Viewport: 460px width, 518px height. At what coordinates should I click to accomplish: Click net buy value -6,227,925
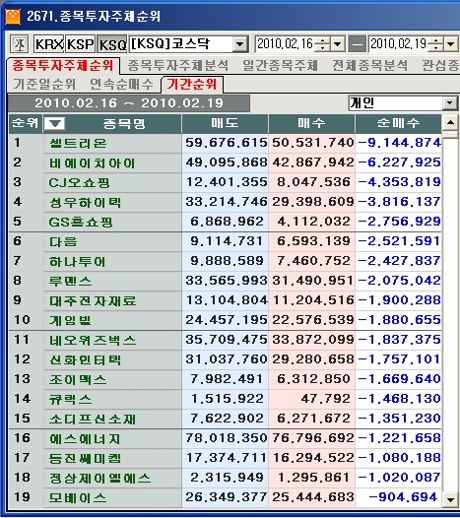pos(400,162)
